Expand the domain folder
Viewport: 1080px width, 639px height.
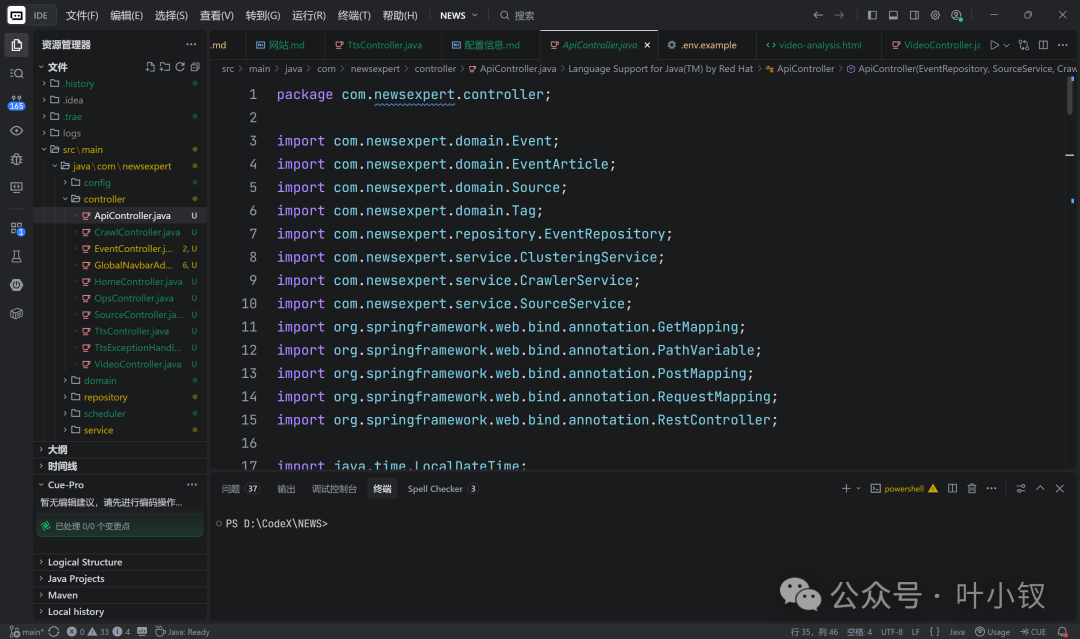[100, 381]
